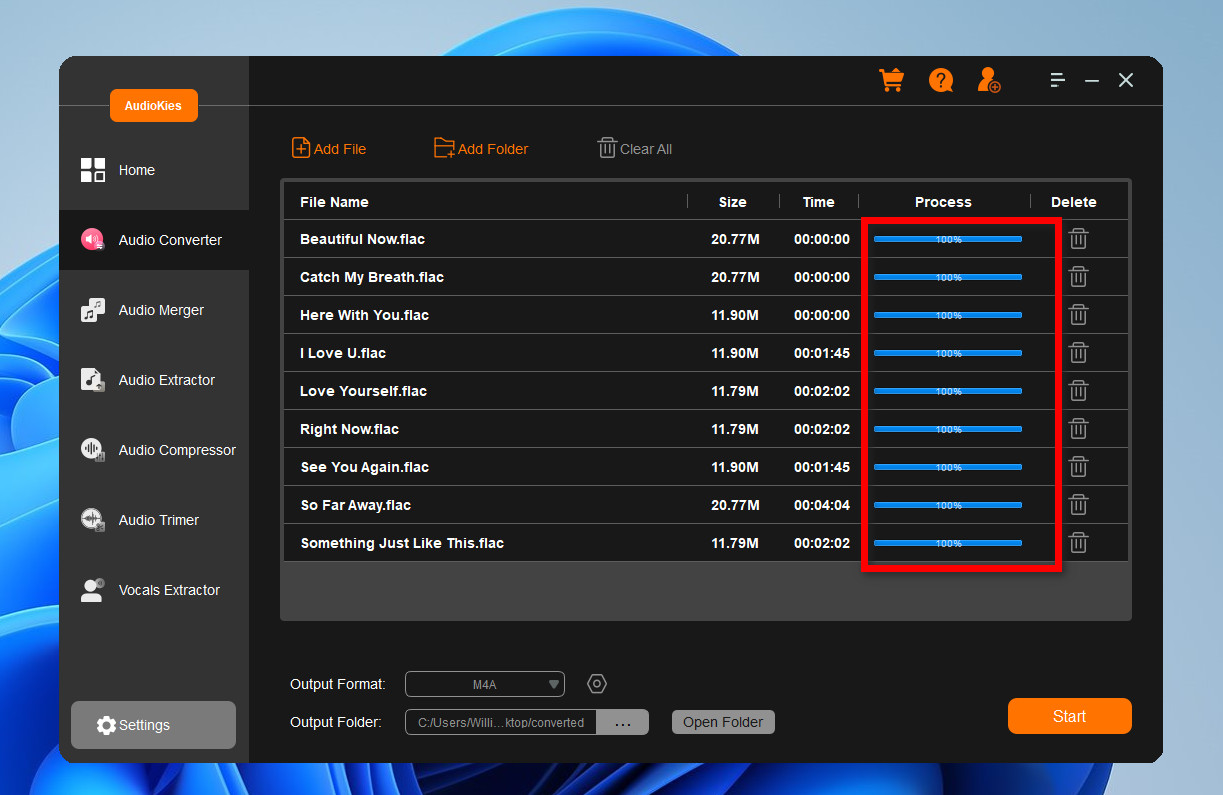Expand the M4A output format dropdown
Image resolution: width=1223 pixels, height=795 pixels.
pos(485,684)
